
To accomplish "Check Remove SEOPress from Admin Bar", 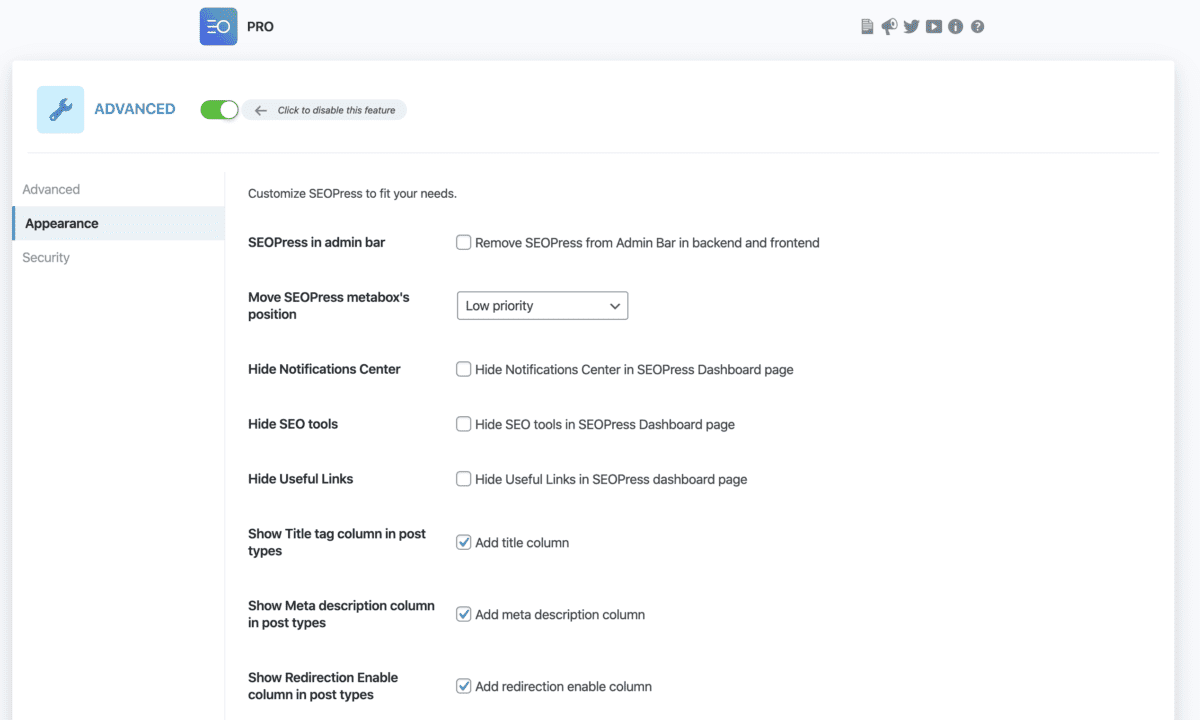I will [x=464, y=242].
